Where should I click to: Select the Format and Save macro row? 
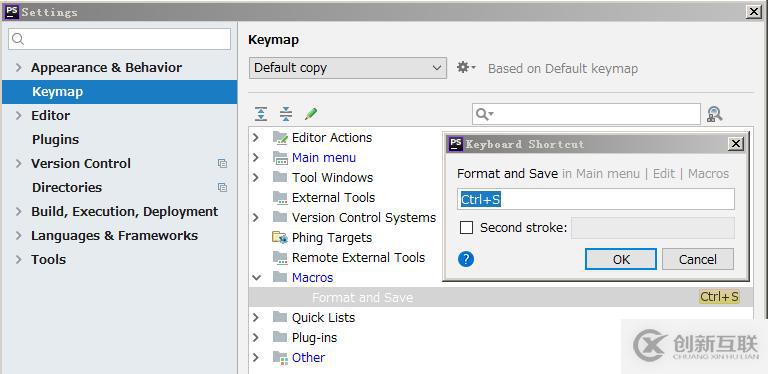[x=501, y=297]
